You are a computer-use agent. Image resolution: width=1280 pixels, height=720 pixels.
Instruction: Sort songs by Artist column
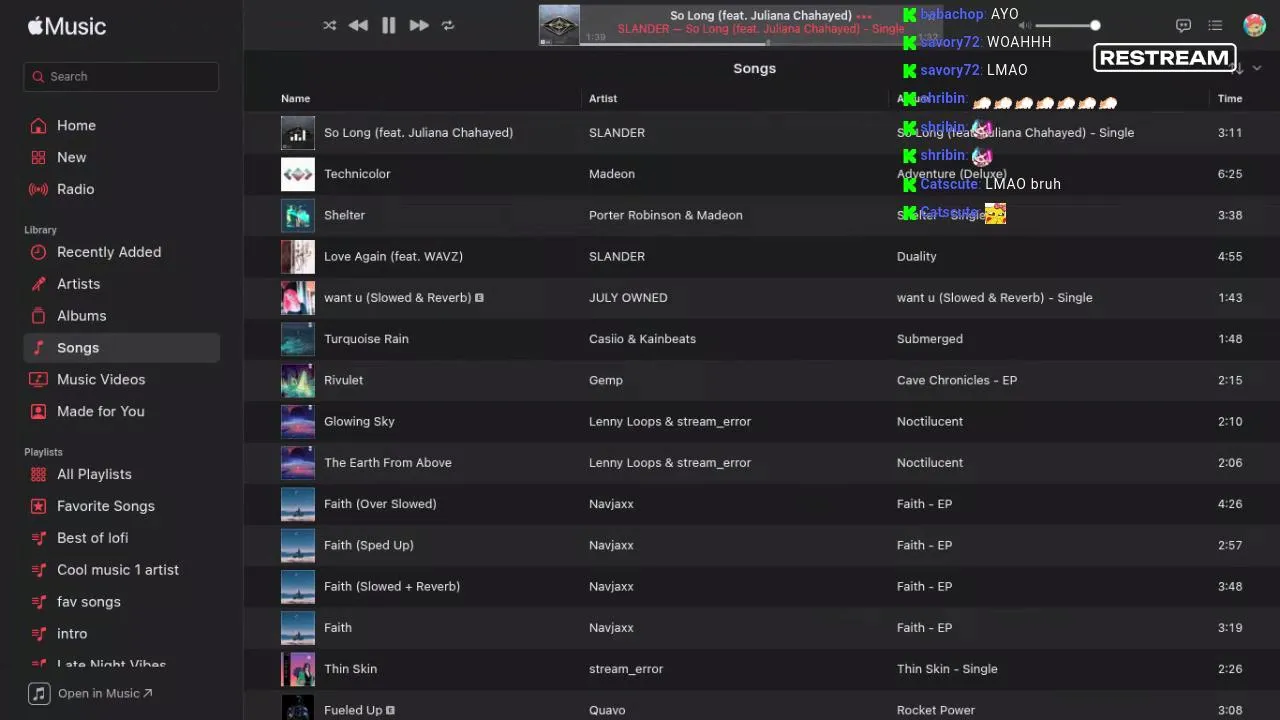pos(603,98)
